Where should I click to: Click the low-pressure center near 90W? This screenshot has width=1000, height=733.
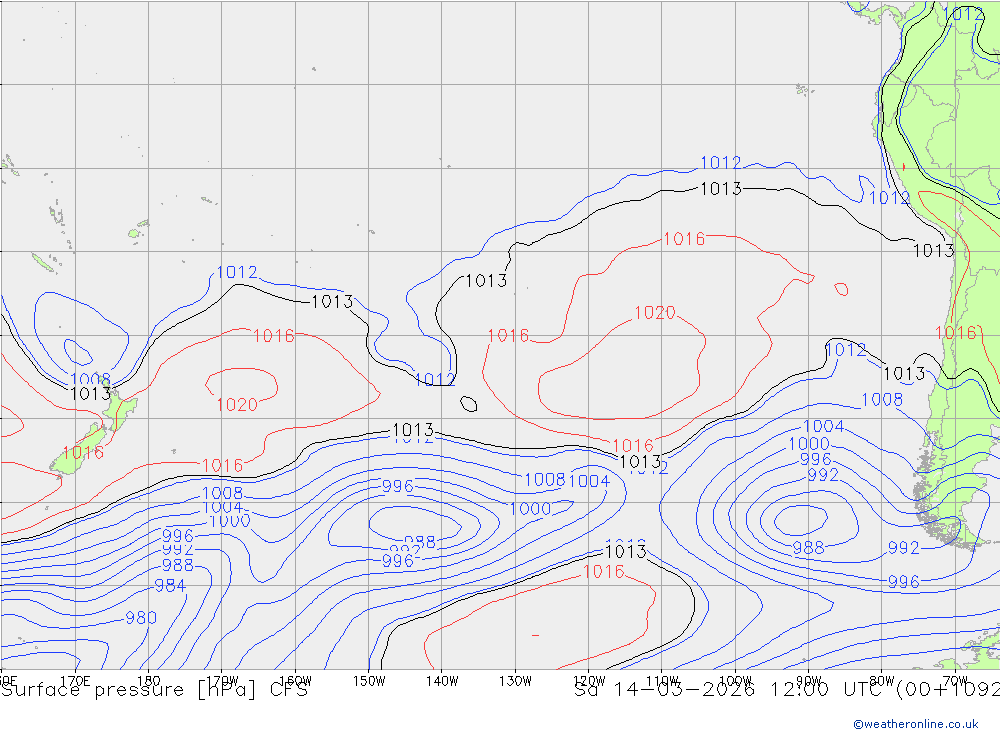(x=798, y=520)
